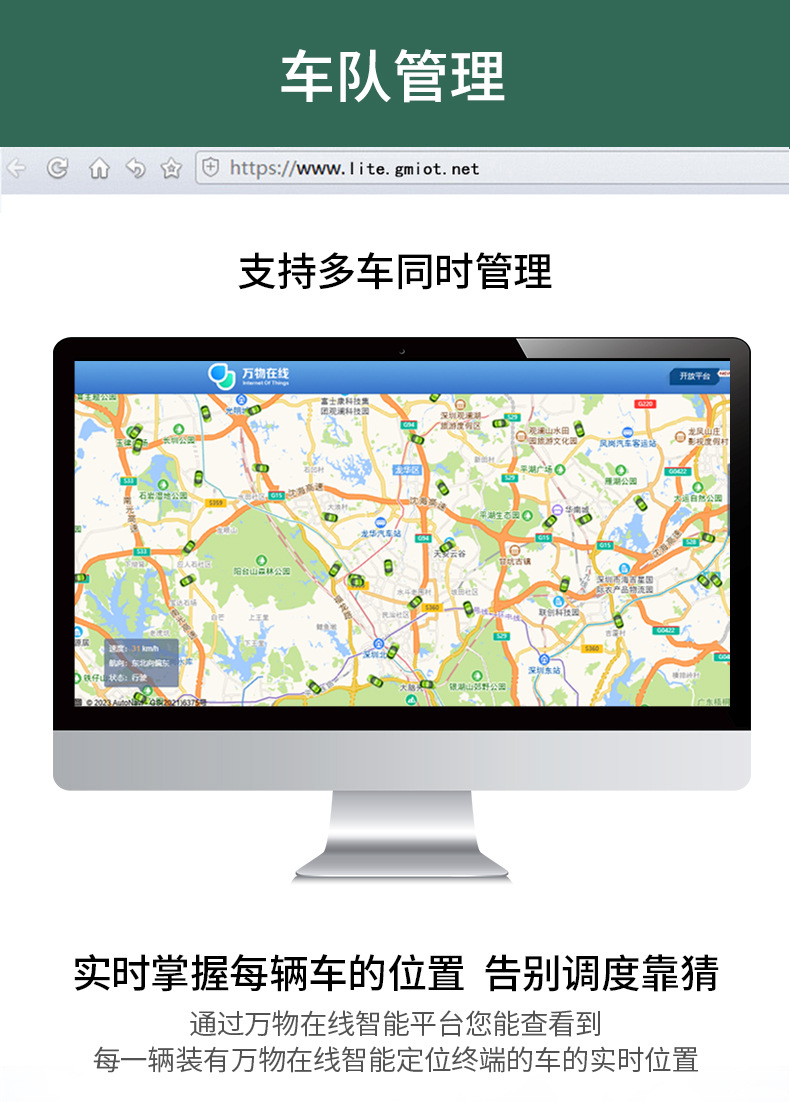Select the 龙华汽车站 bus station marker
Screen dimensions: 790x1102
[381, 523]
